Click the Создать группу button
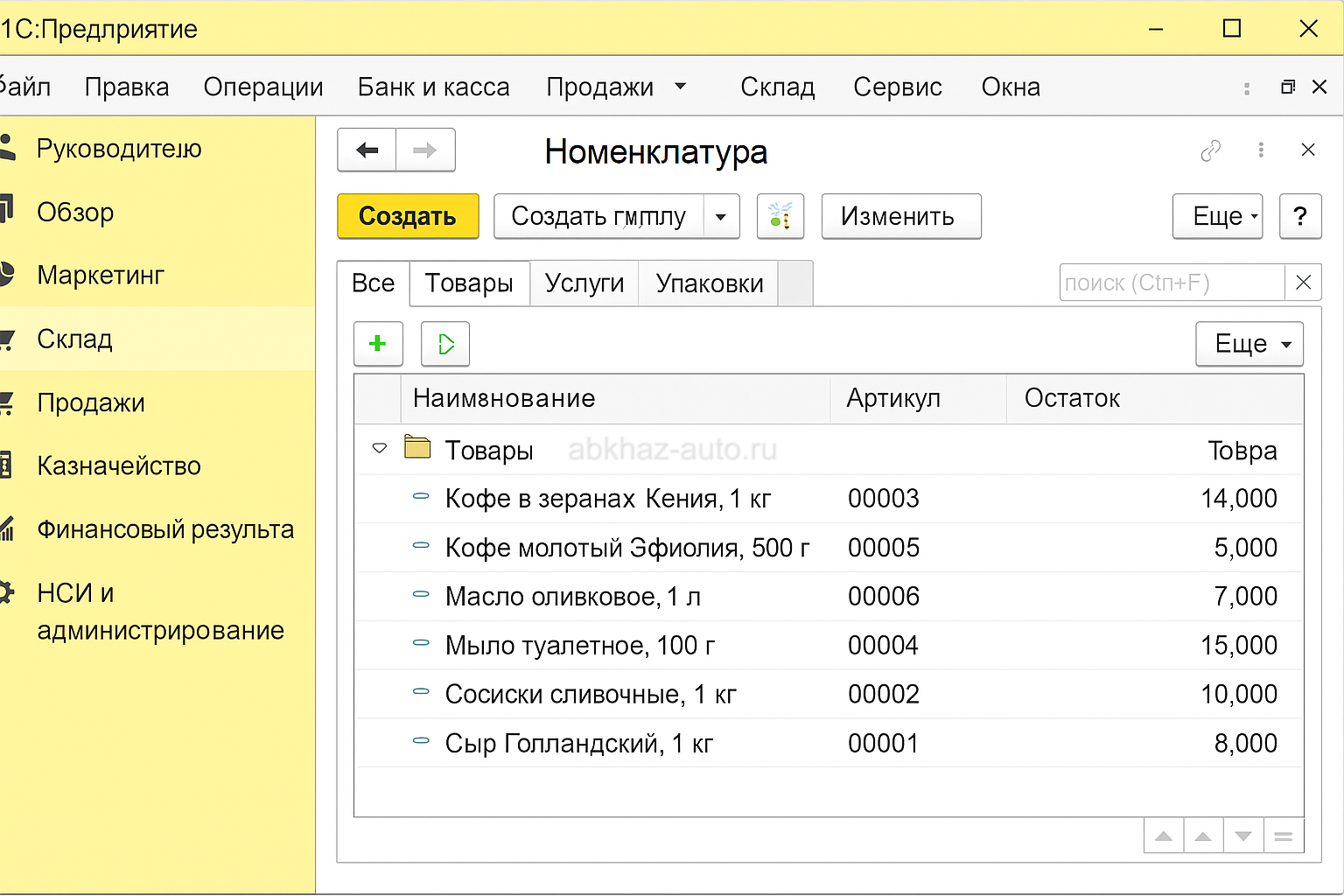The height and width of the screenshot is (896, 1344). point(598,216)
